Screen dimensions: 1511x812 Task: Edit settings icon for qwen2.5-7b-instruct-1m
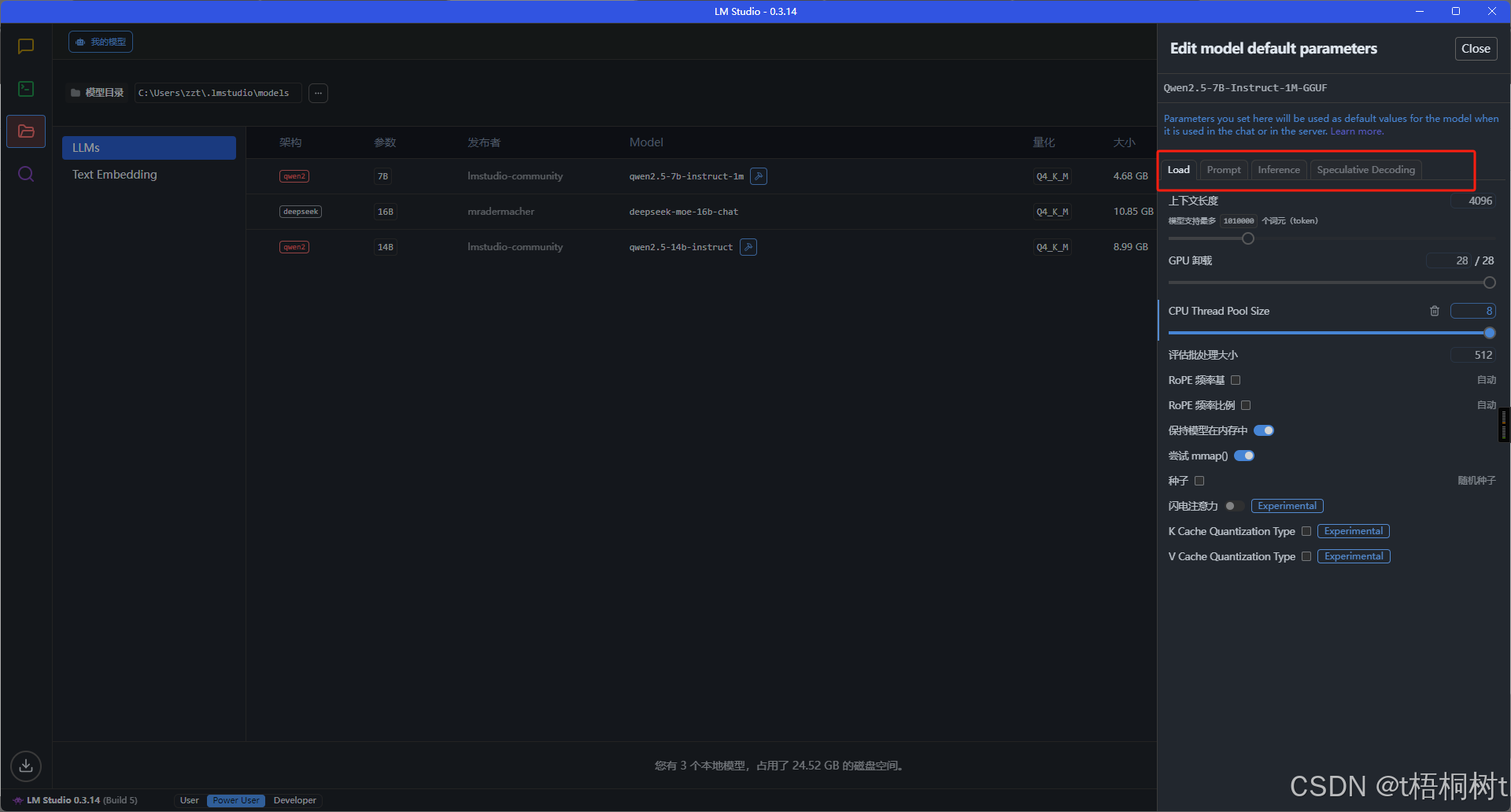click(x=759, y=176)
